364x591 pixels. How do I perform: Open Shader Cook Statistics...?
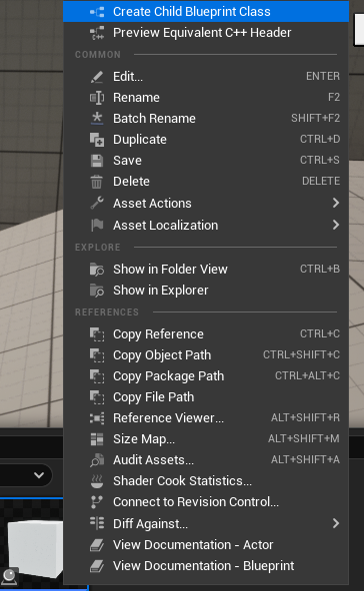click(x=206, y=481)
